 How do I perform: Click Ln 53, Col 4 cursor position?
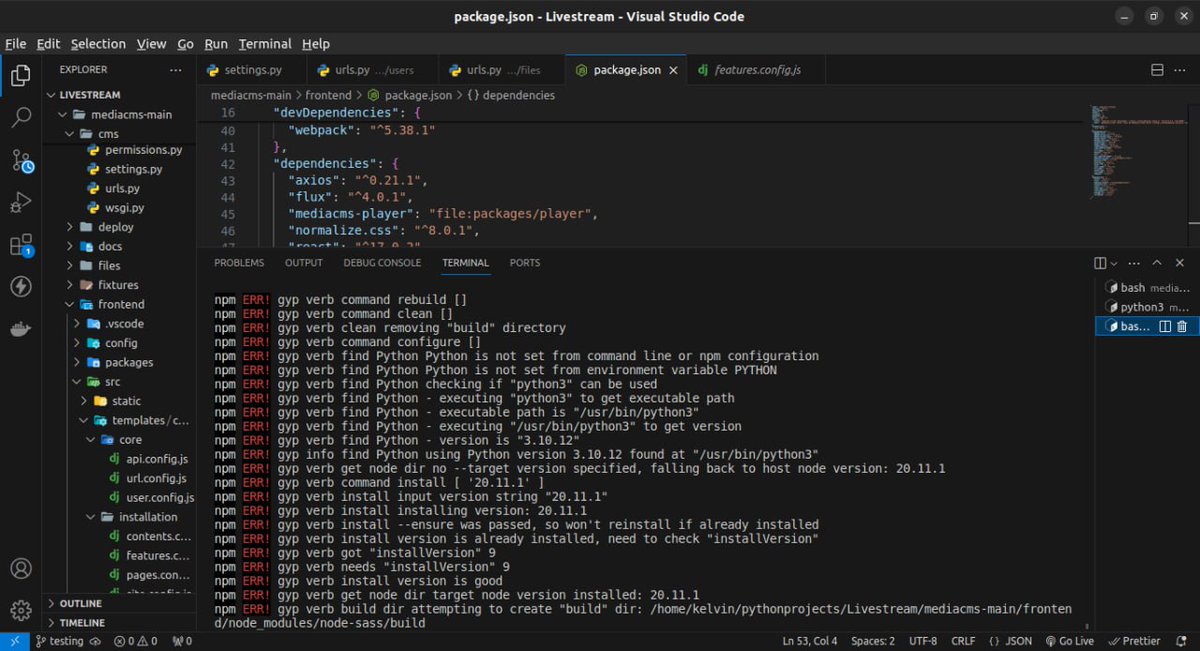pos(808,641)
